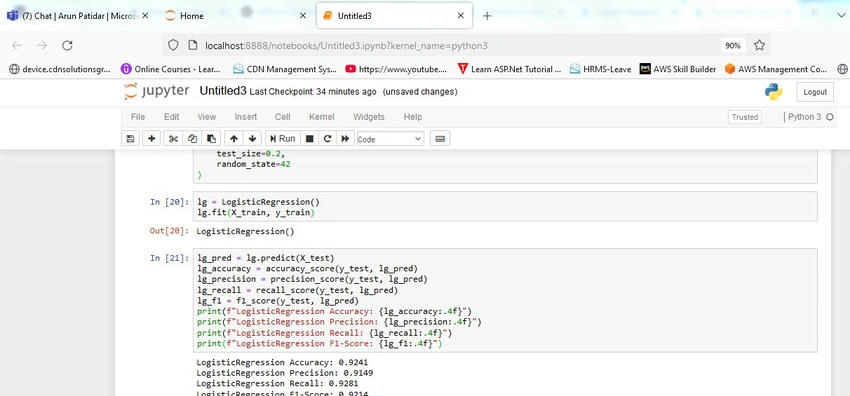Screen dimensions: 850x396
Task: Open the AWS Management Console bookmark
Action: tap(776, 69)
